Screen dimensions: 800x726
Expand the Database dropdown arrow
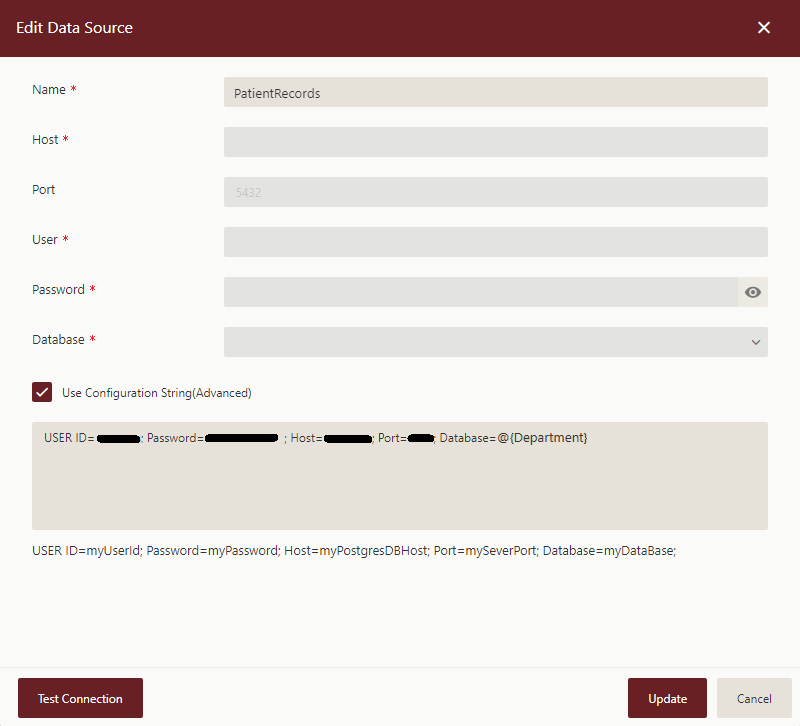coord(755,342)
